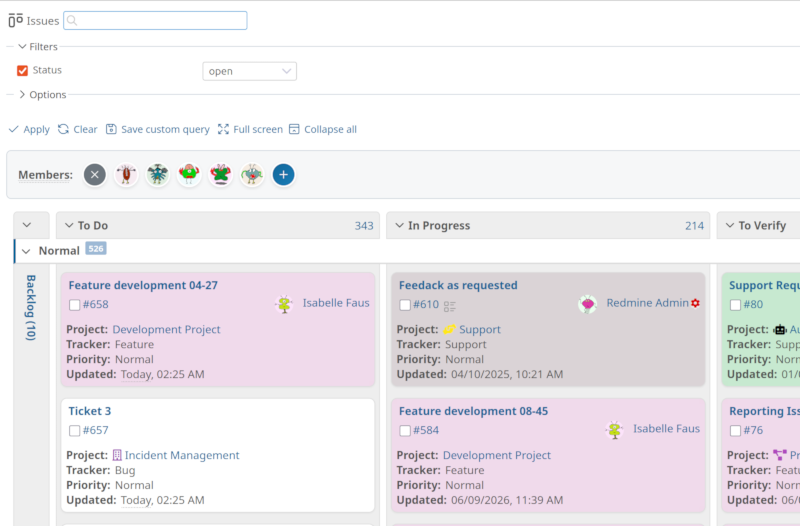Tick checkbox for issue #76
Image resolution: width=800 pixels, height=526 pixels.
(735, 431)
